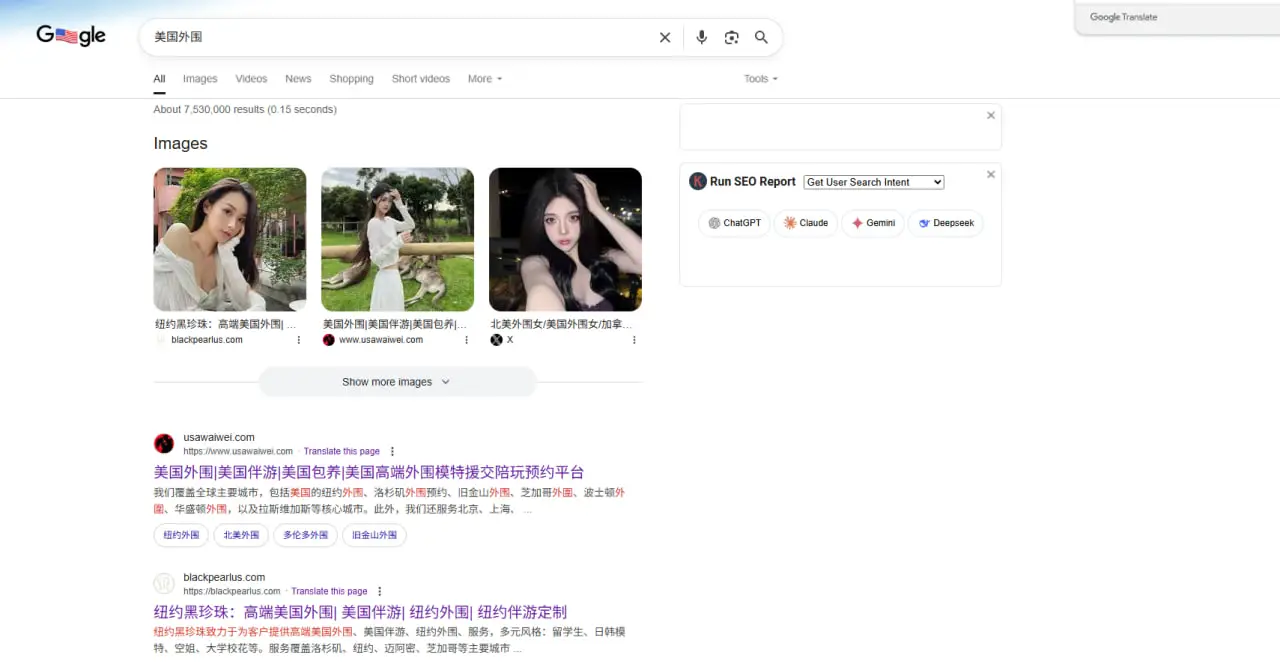Open search by image camera icon
1280x667 pixels.
coord(732,37)
